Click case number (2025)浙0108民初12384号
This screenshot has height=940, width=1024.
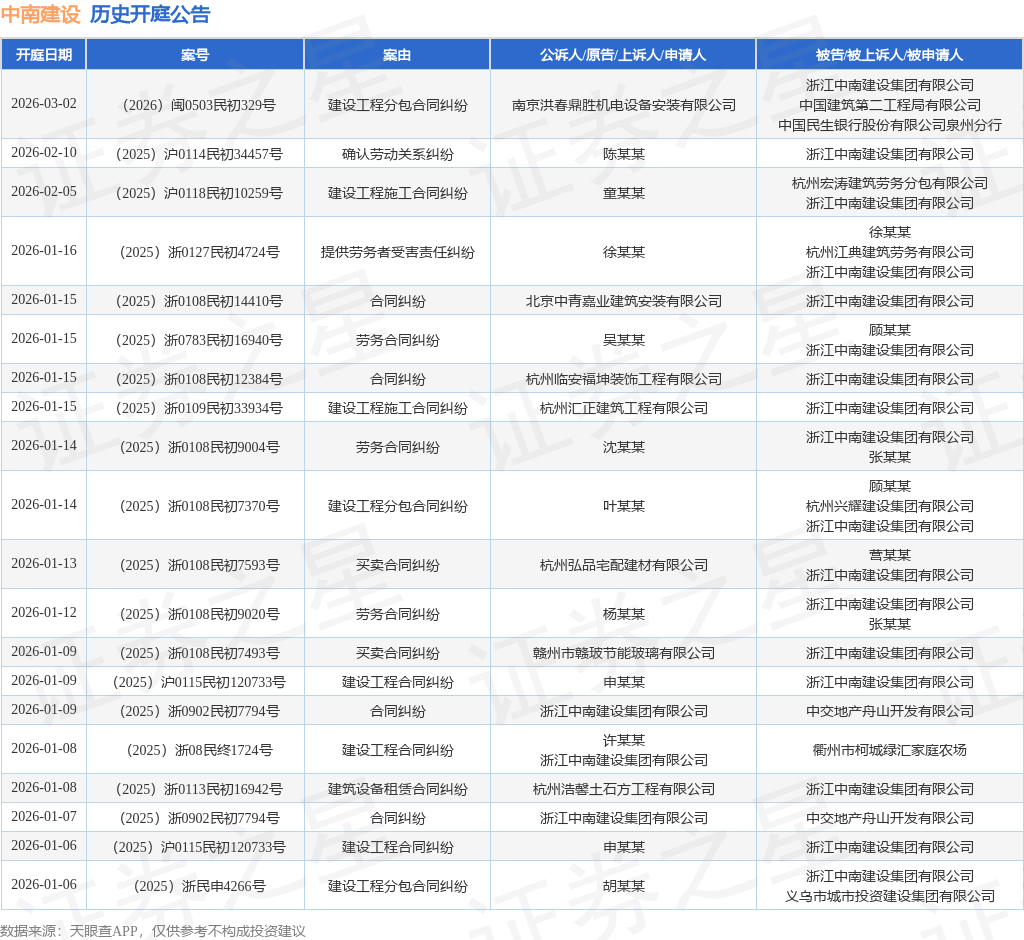pyautogui.click(x=199, y=380)
